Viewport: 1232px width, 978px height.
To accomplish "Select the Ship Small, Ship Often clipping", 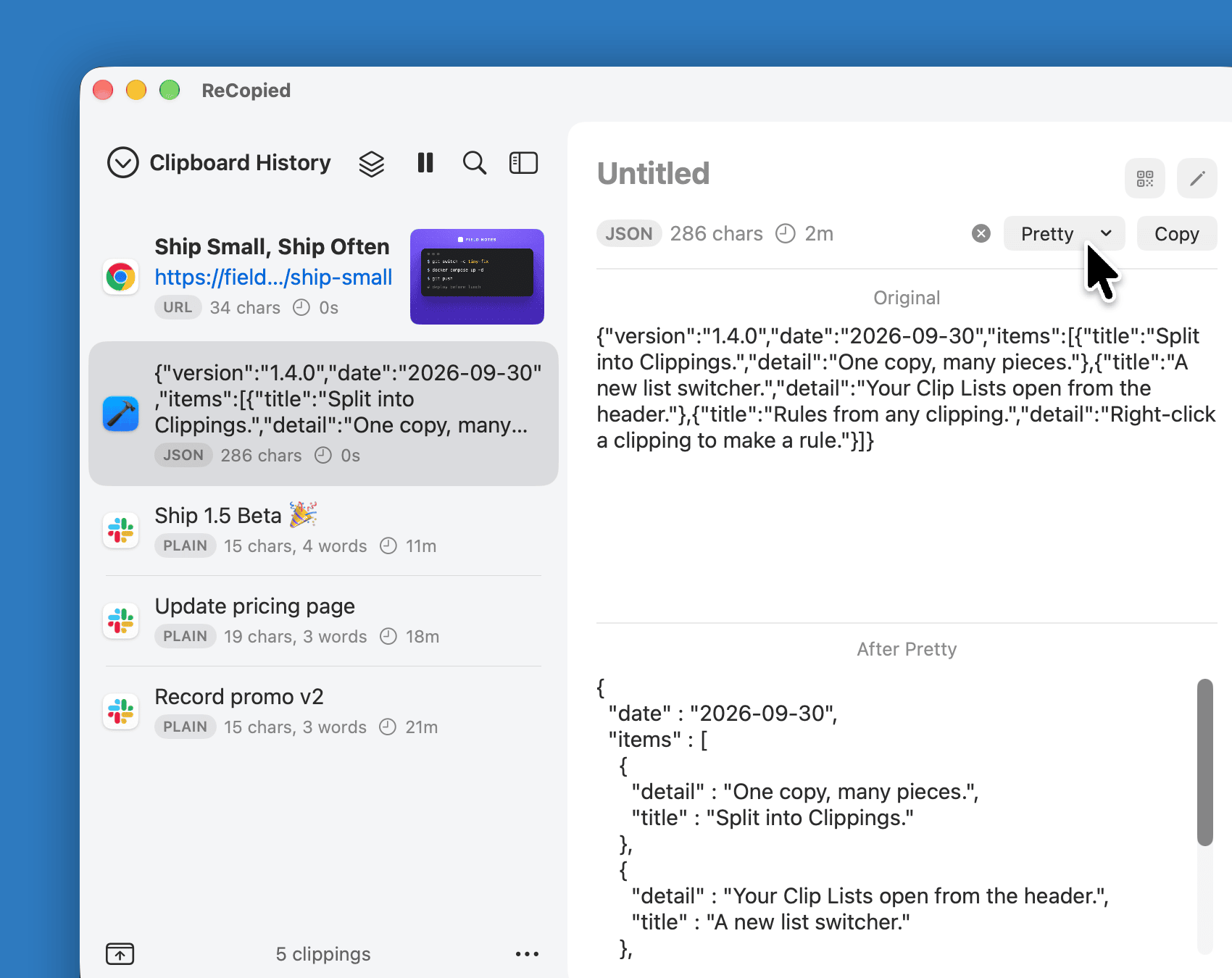I will click(323, 277).
